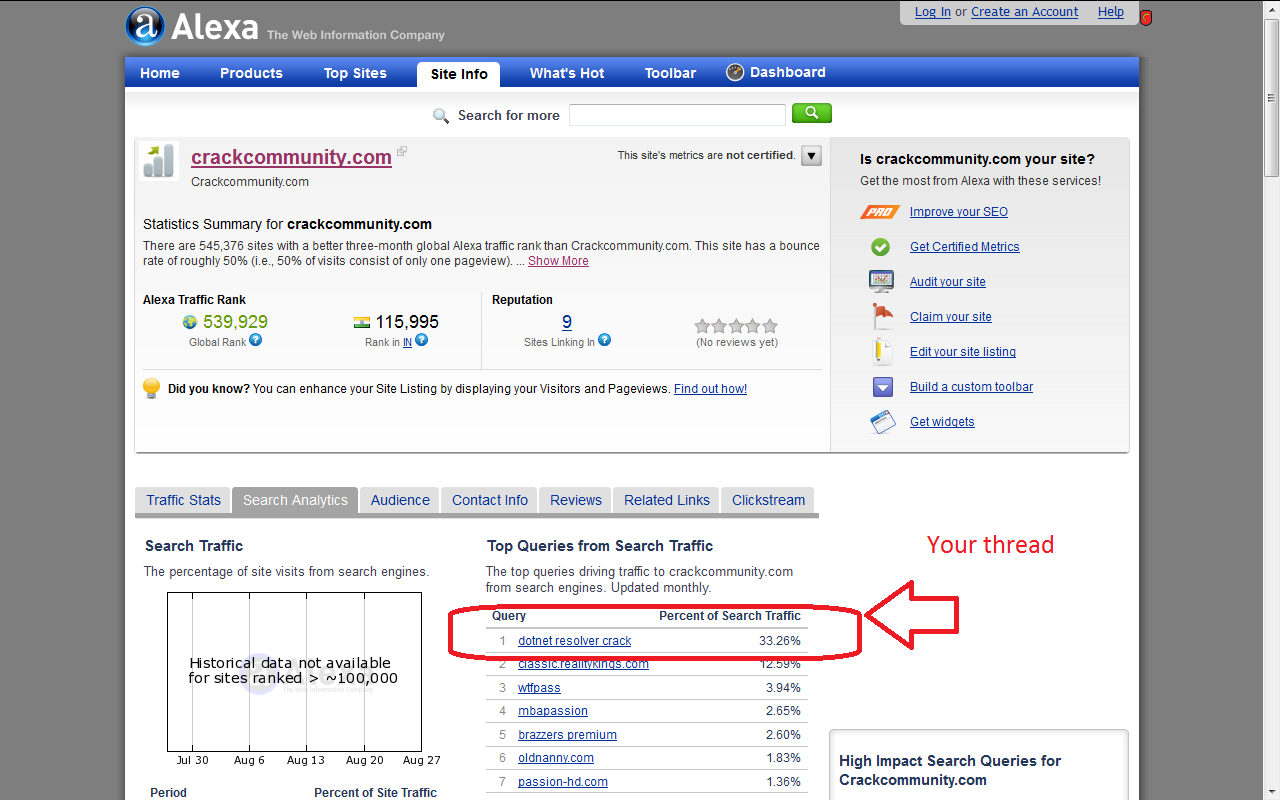Click the Search Traffic history chart
Viewport: 1280px width, 800px height.
294,672
